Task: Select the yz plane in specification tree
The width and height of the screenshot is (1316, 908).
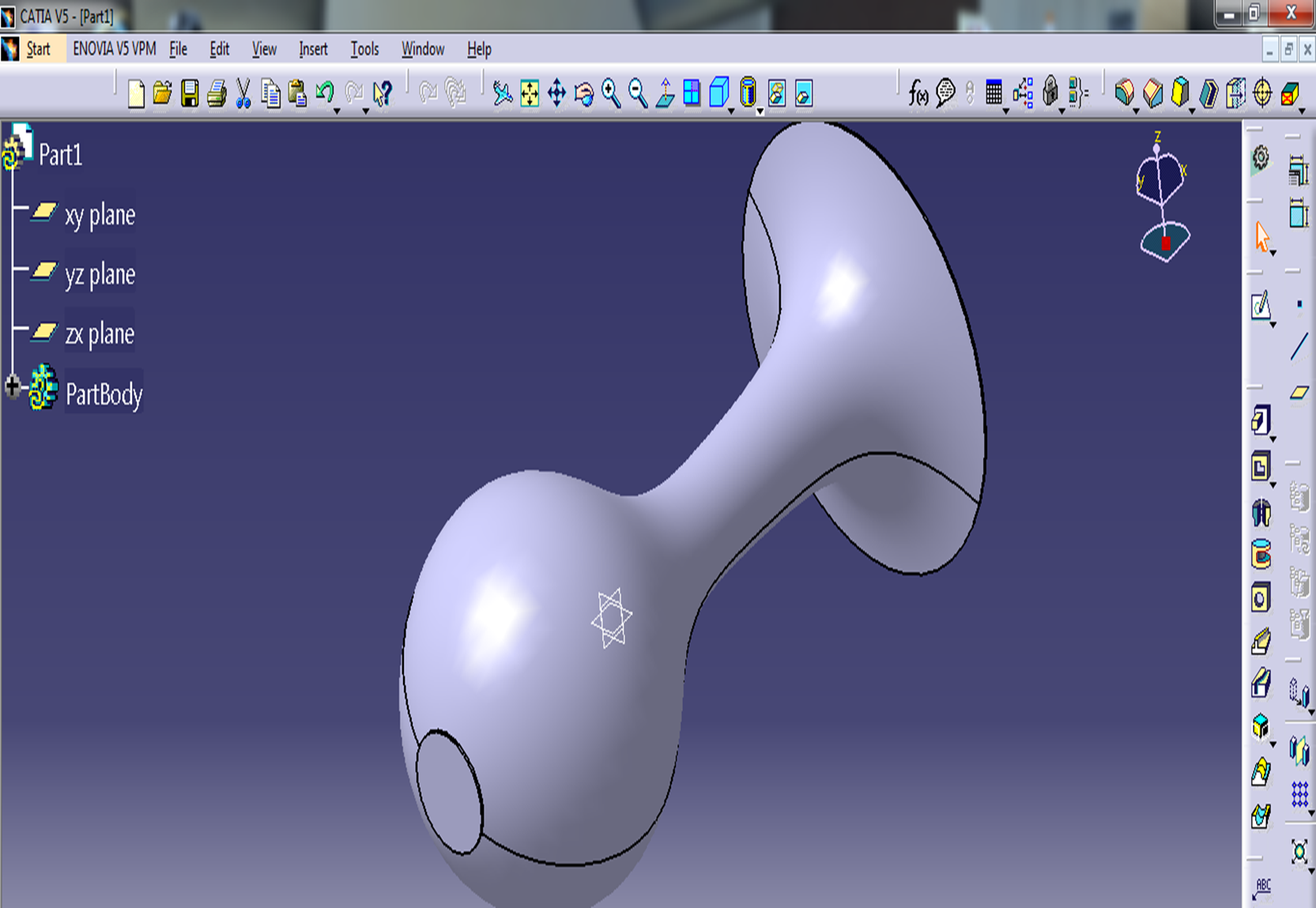Action: pyautogui.click(x=100, y=274)
